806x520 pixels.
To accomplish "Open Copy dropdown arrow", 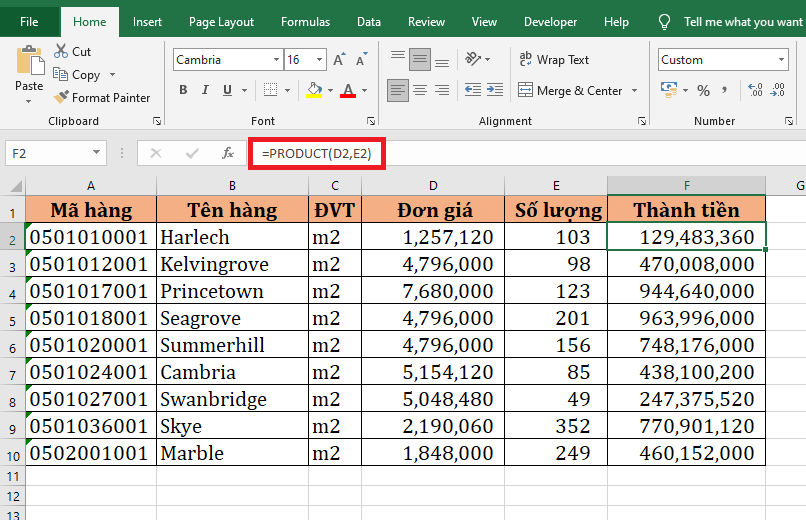I will pos(112,75).
